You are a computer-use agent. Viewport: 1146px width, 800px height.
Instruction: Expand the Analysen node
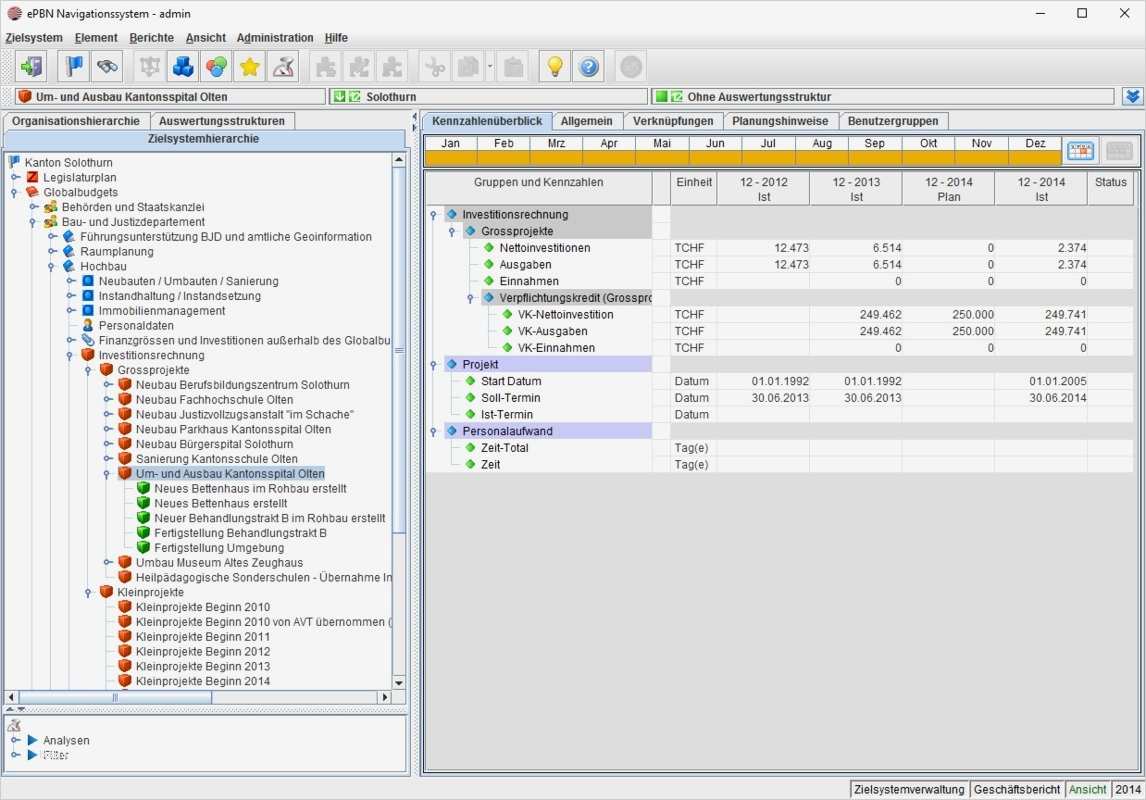16,741
